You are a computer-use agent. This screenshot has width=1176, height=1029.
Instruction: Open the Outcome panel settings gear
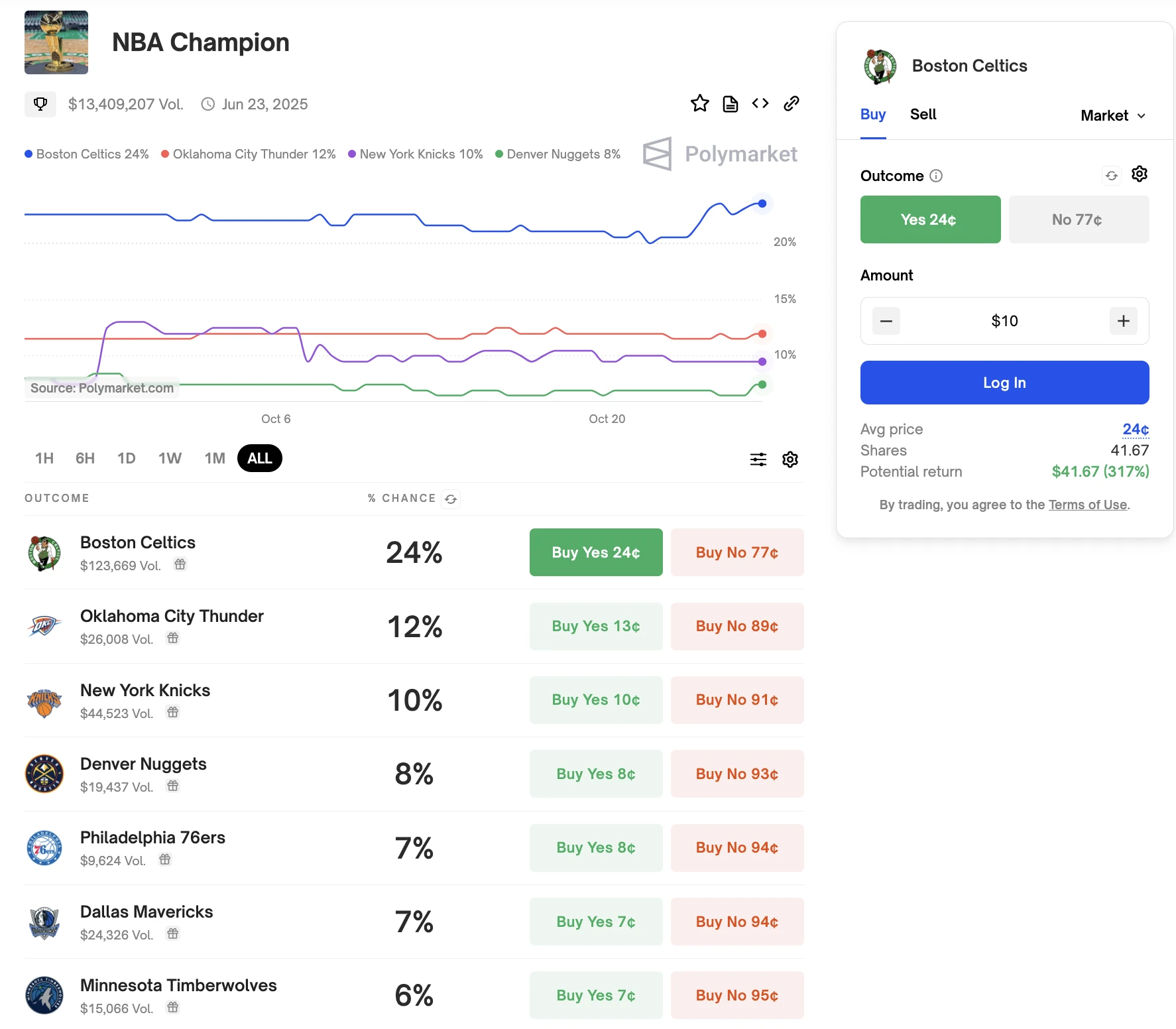click(1139, 174)
